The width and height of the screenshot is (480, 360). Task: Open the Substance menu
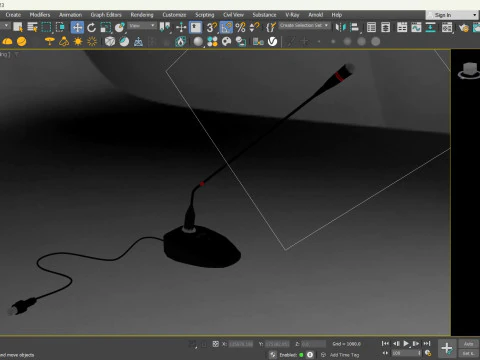coord(264,15)
